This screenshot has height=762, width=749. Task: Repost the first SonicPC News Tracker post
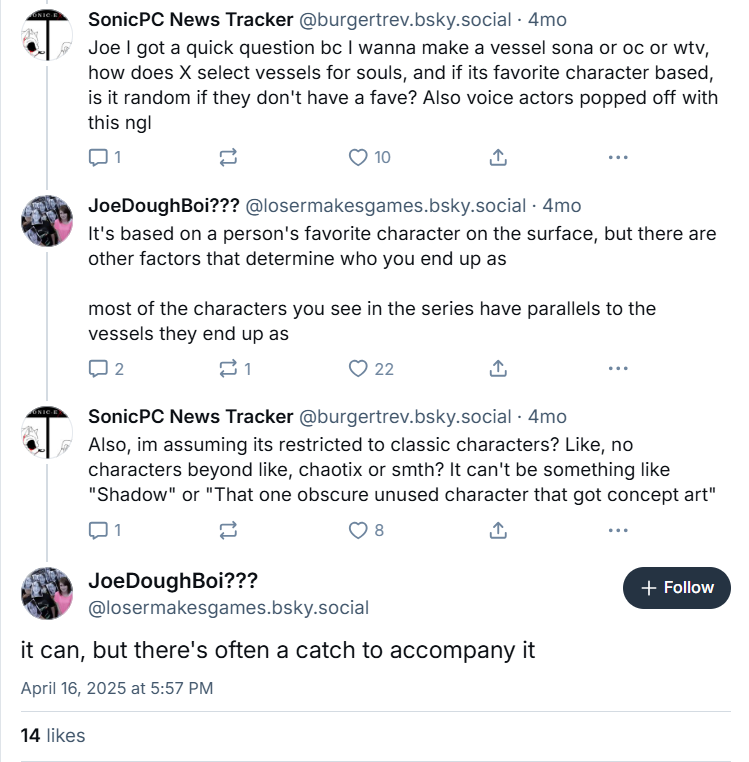click(x=228, y=157)
